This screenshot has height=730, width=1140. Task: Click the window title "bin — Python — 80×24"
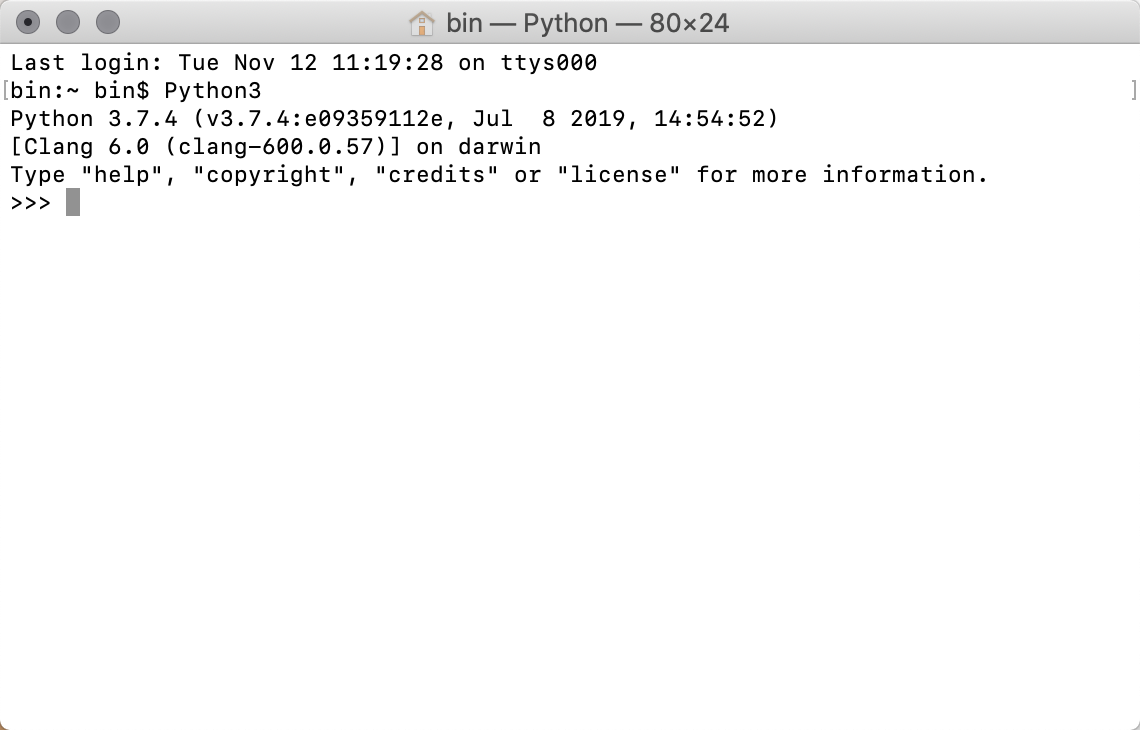[x=588, y=22]
